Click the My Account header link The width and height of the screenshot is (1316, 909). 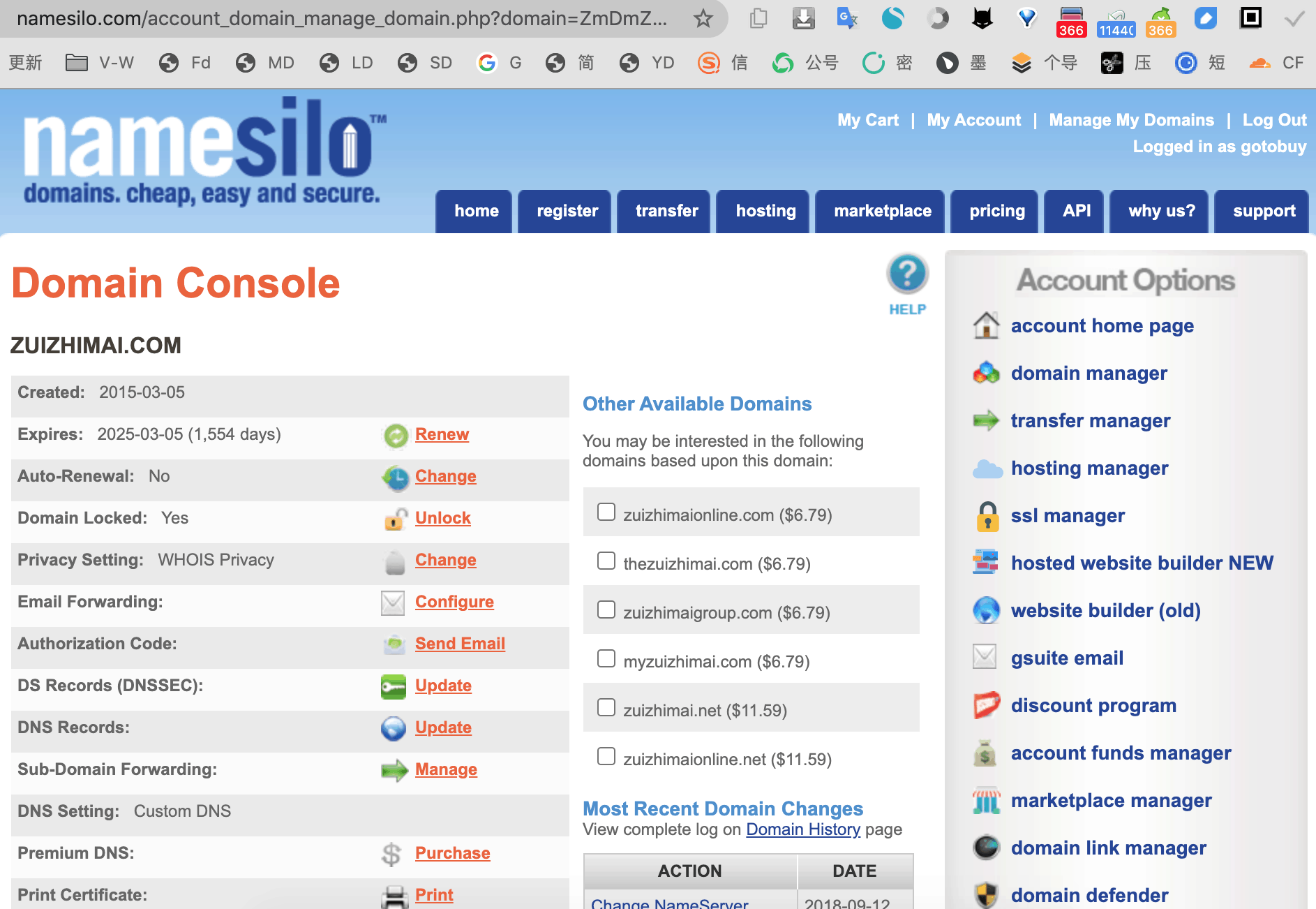[x=973, y=120]
